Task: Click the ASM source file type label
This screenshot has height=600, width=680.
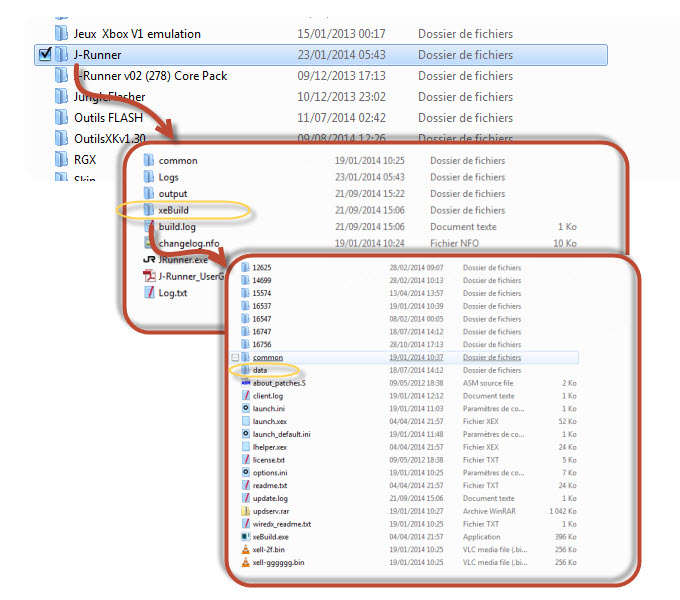Action: tap(488, 383)
